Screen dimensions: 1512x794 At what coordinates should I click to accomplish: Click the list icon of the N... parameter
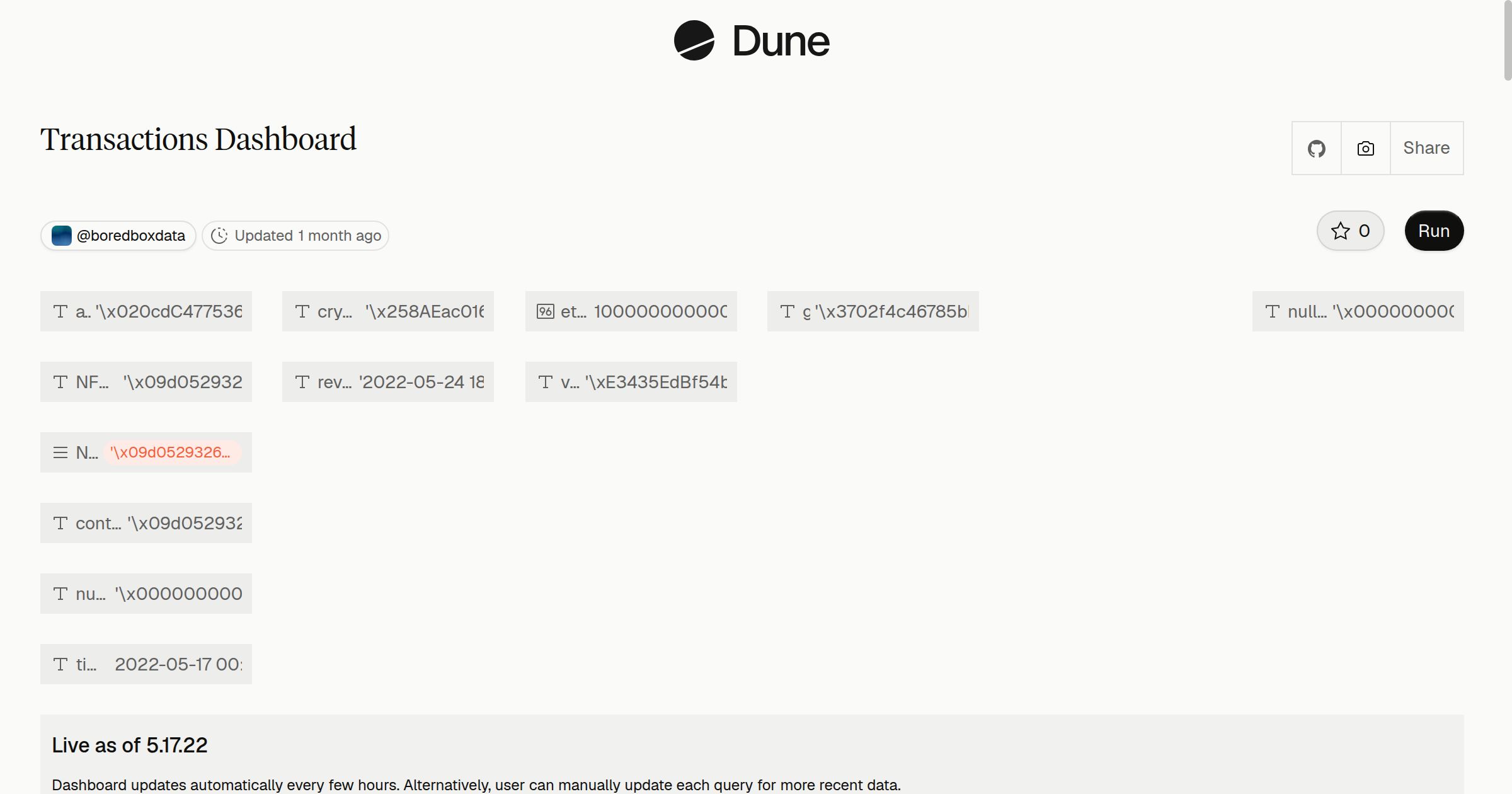click(x=60, y=452)
